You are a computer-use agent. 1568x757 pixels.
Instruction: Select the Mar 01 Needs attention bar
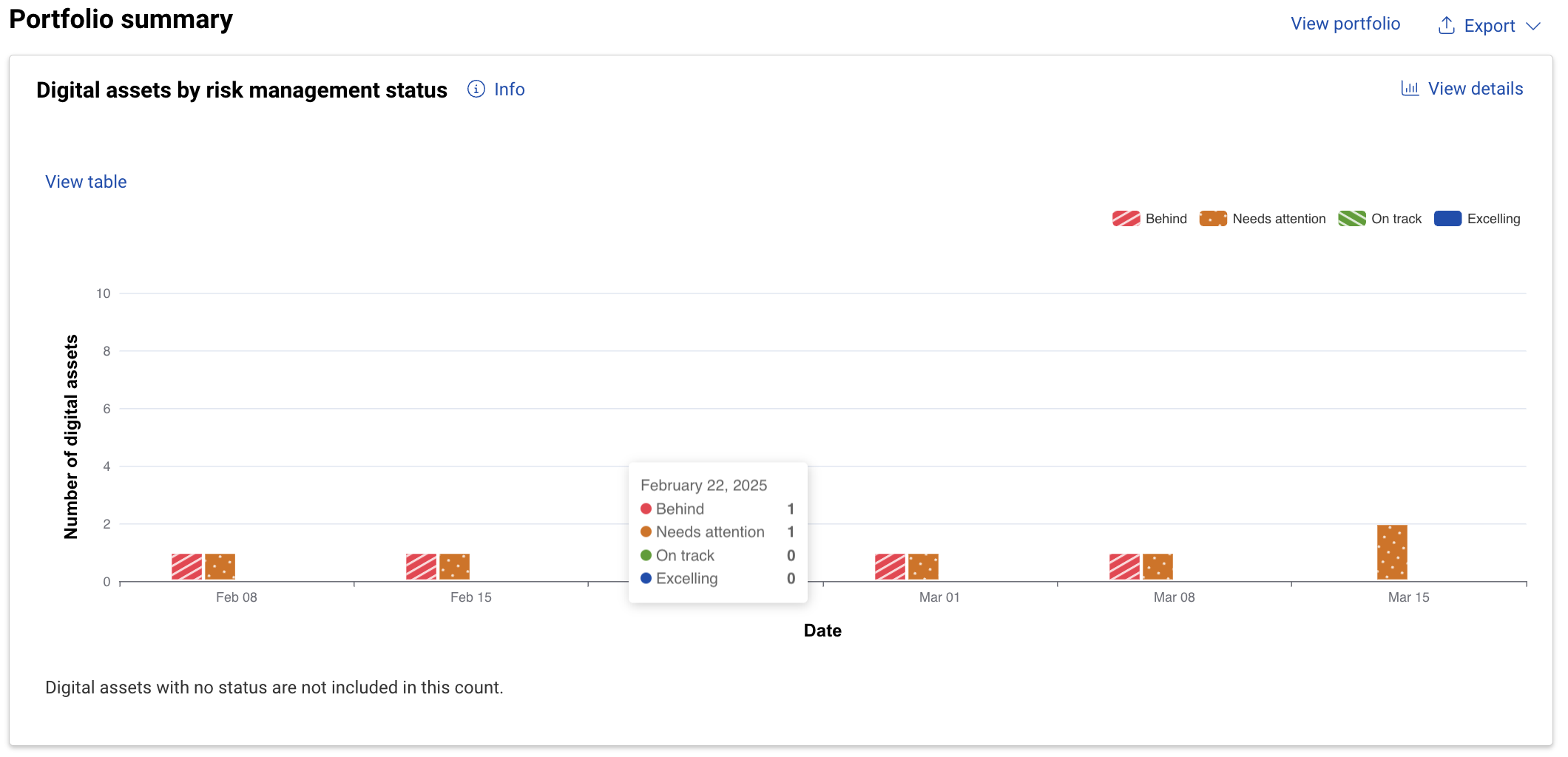point(923,567)
